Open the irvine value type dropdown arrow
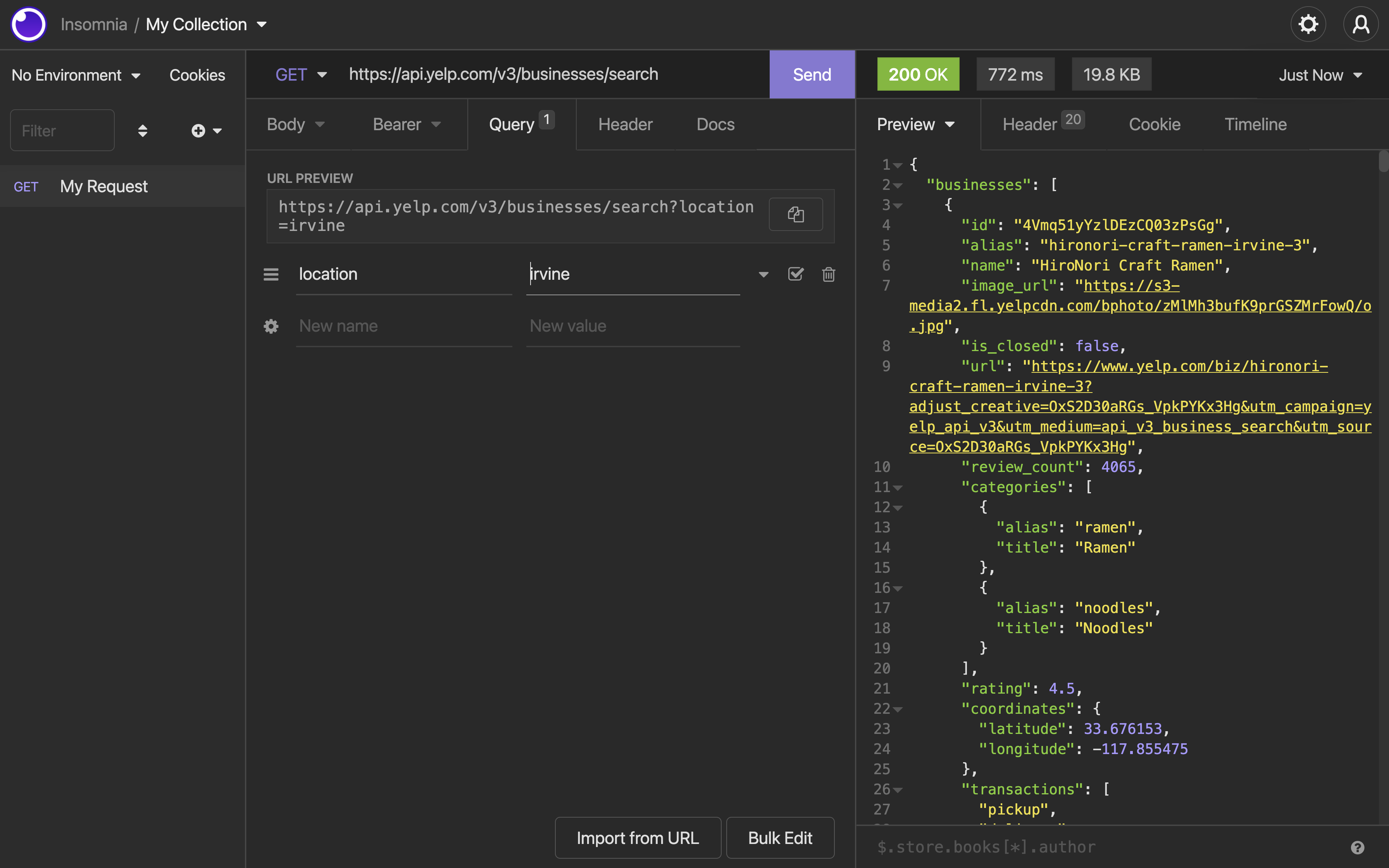The height and width of the screenshot is (868, 1389). click(763, 274)
